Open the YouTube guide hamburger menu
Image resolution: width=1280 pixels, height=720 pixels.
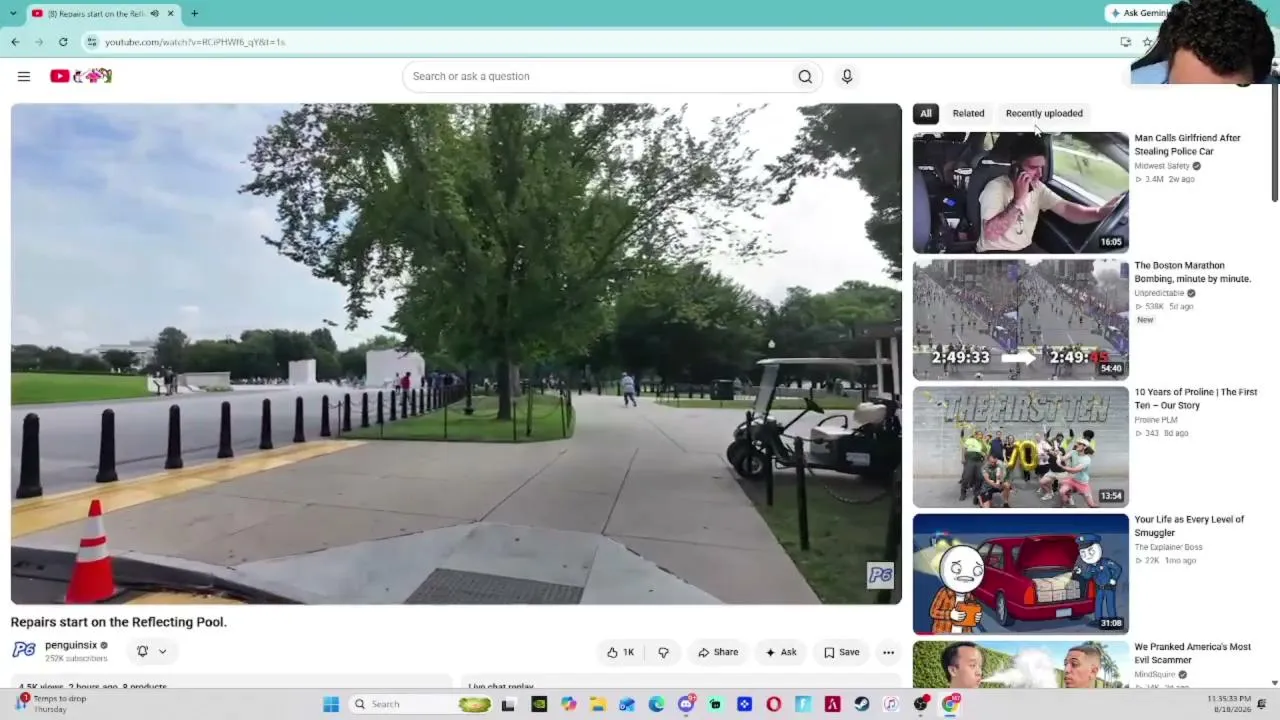[x=24, y=76]
